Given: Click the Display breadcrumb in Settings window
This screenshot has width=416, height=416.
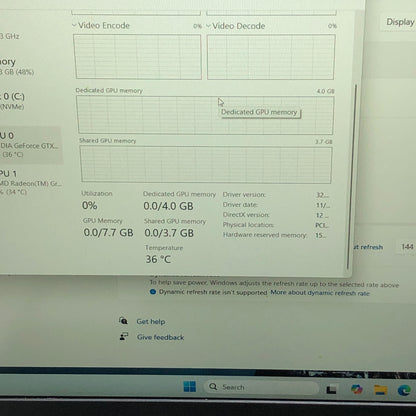Looking at the screenshot, I should [400, 22].
